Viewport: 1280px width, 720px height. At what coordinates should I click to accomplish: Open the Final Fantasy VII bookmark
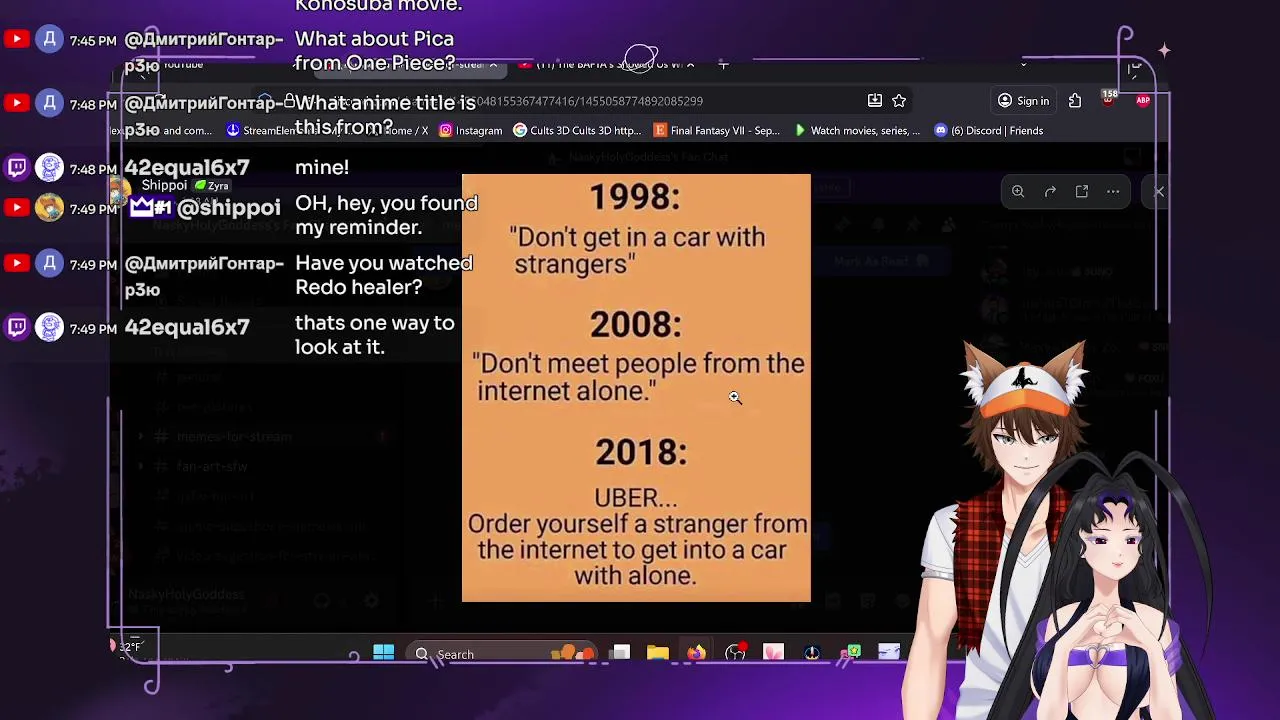(x=716, y=131)
